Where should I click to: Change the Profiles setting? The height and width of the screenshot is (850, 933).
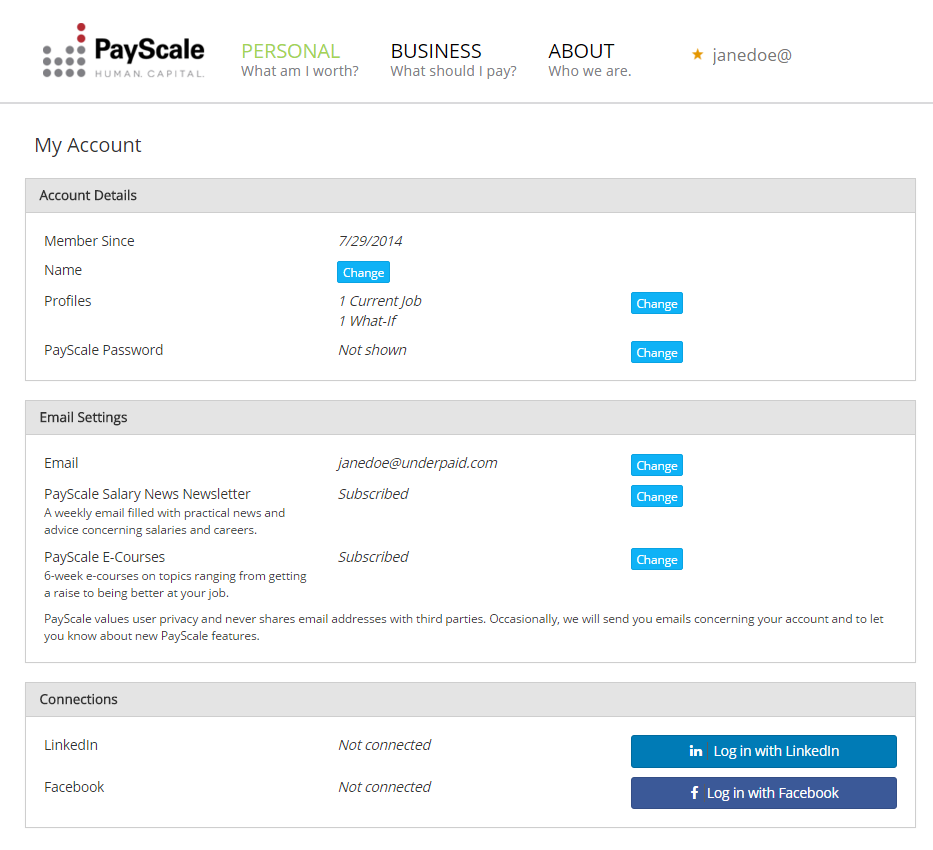click(656, 303)
